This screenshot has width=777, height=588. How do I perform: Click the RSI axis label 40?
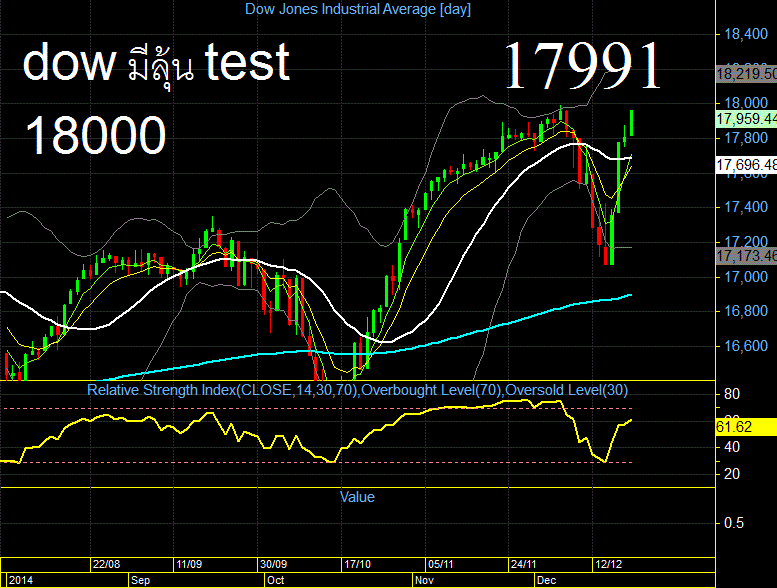point(732,447)
